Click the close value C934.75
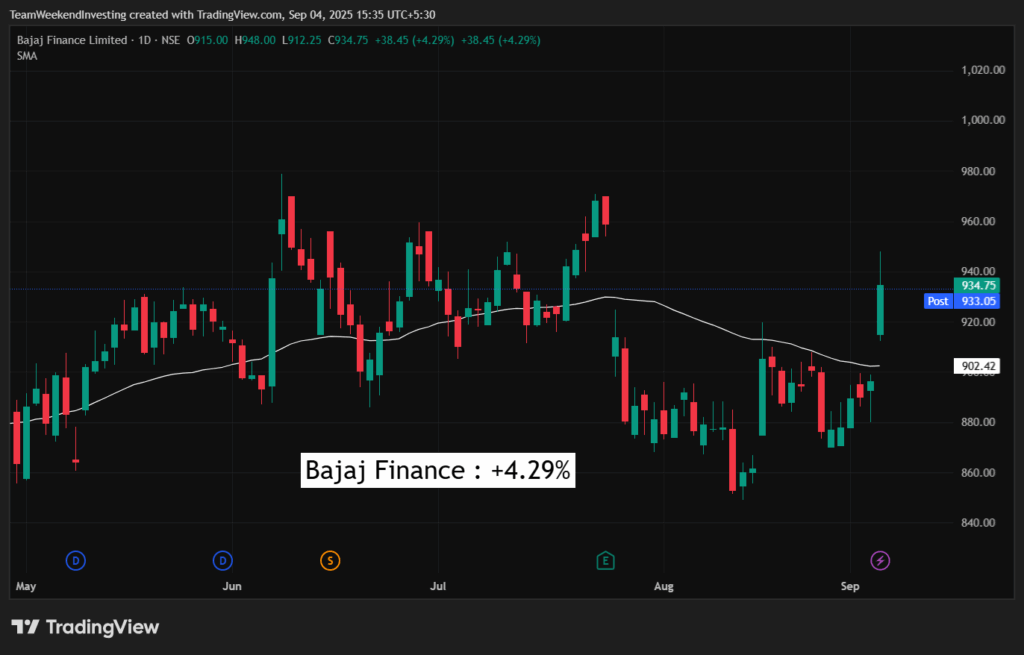The width and height of the screenshot is (1024, 655). (x=348, y=40)
